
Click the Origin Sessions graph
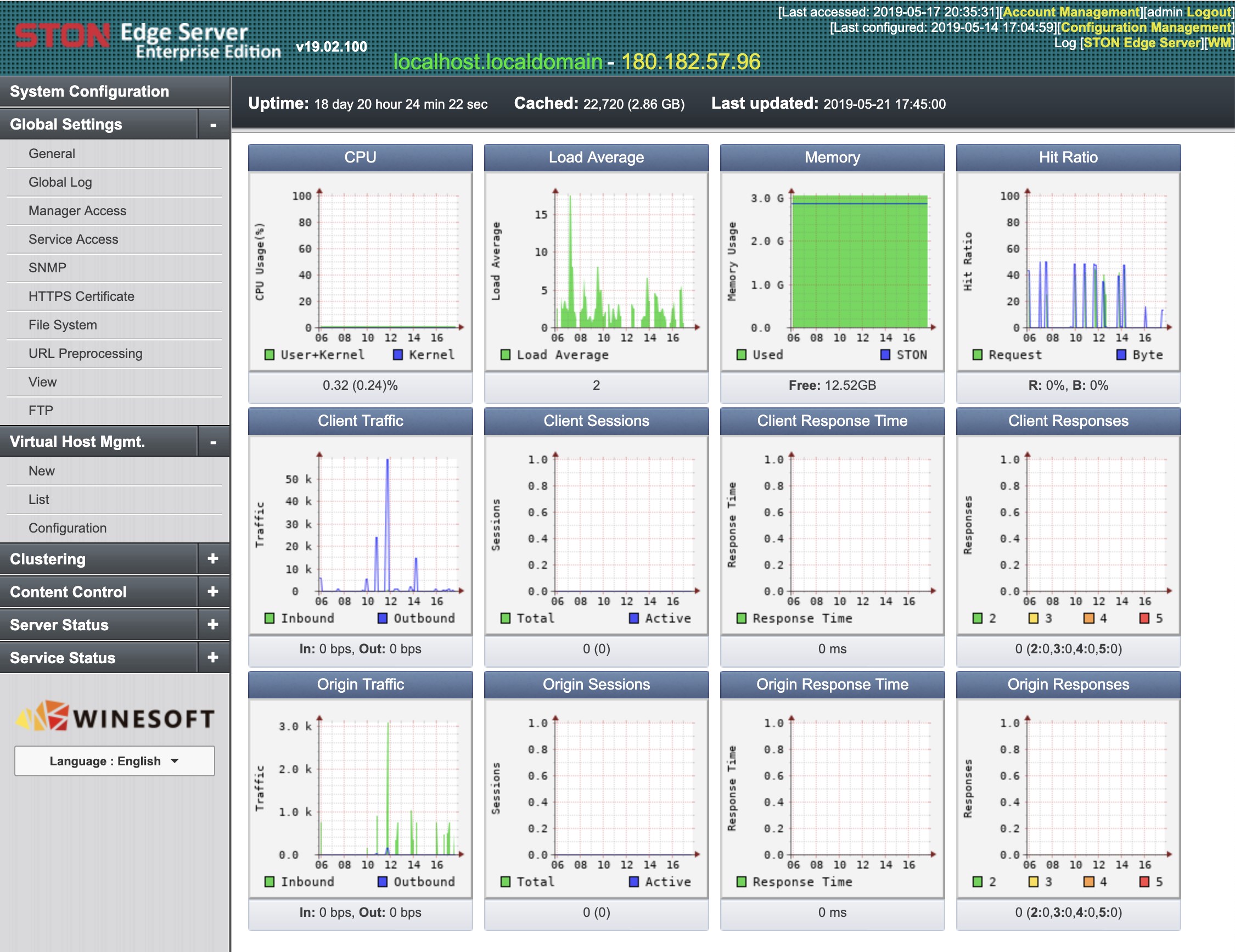tap(596, 799)
